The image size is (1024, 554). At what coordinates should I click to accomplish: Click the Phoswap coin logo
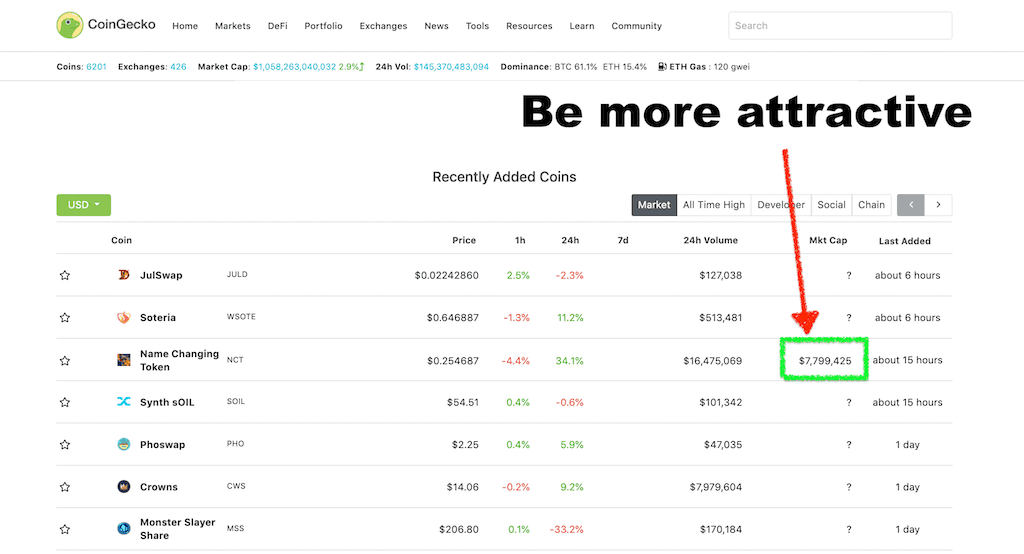(123, 444)
